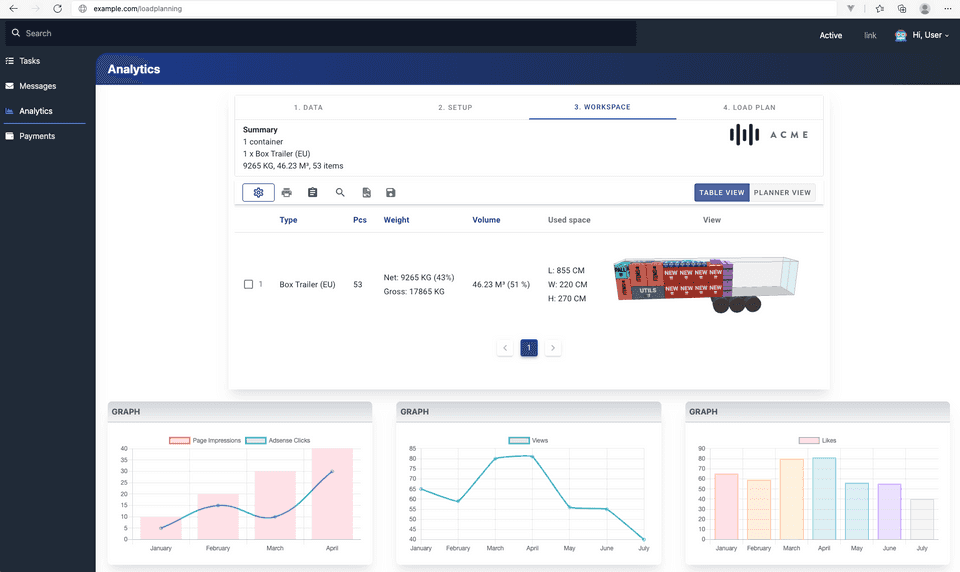Switch to TABLE VIEW
960x572 pixels.
pos(722,192)
